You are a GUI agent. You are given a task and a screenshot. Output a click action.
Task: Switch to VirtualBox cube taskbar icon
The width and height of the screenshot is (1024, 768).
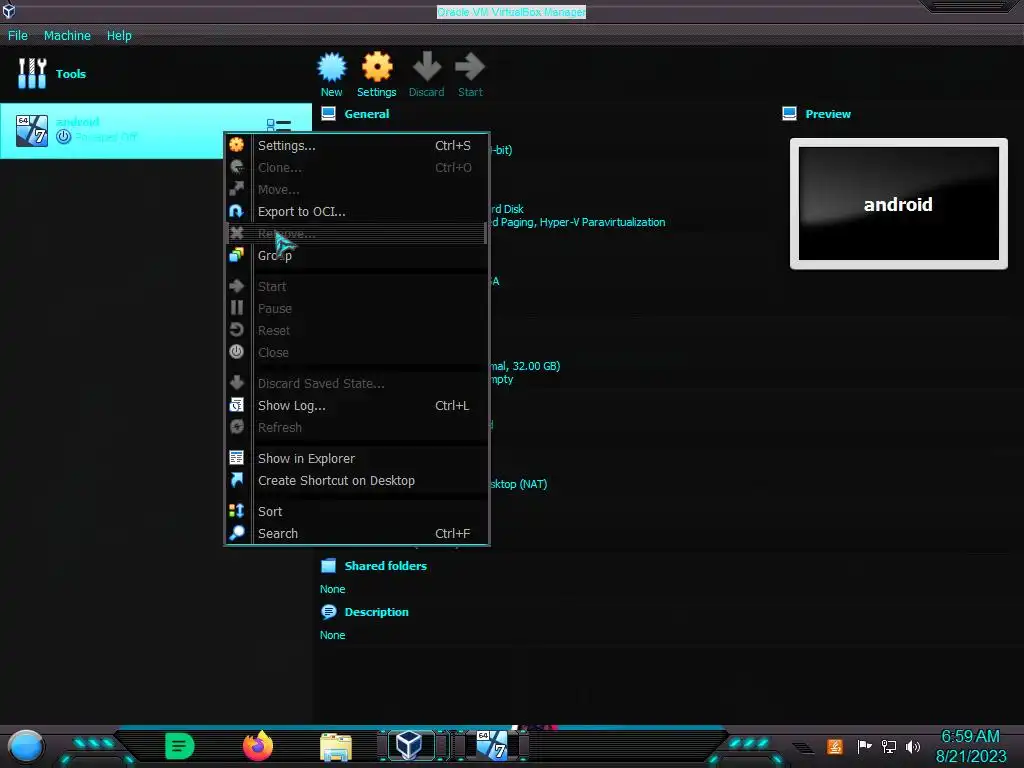pos(409,745)
